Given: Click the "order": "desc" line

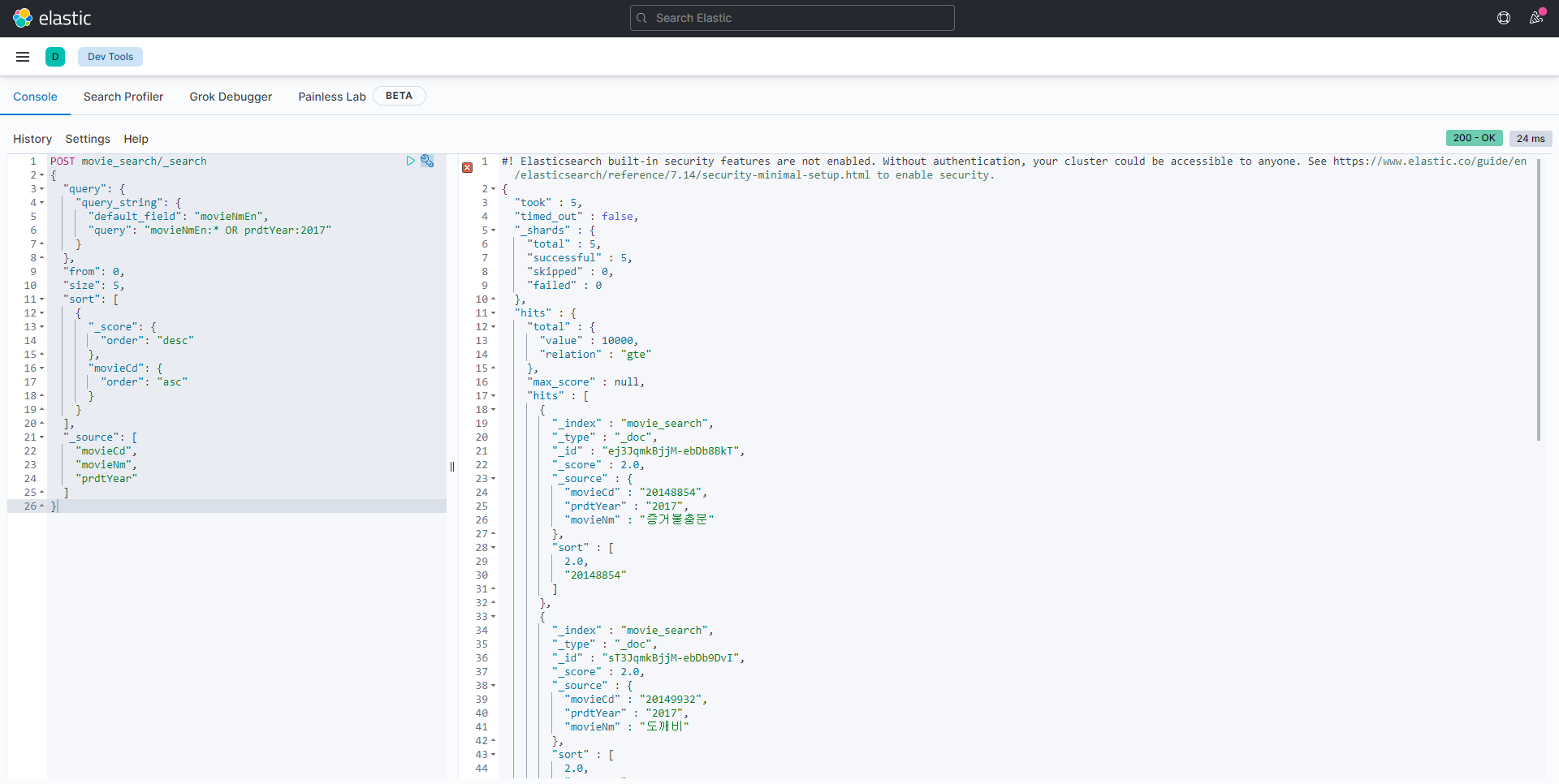Looking at the screenshot, I should [x=147, y=341].
